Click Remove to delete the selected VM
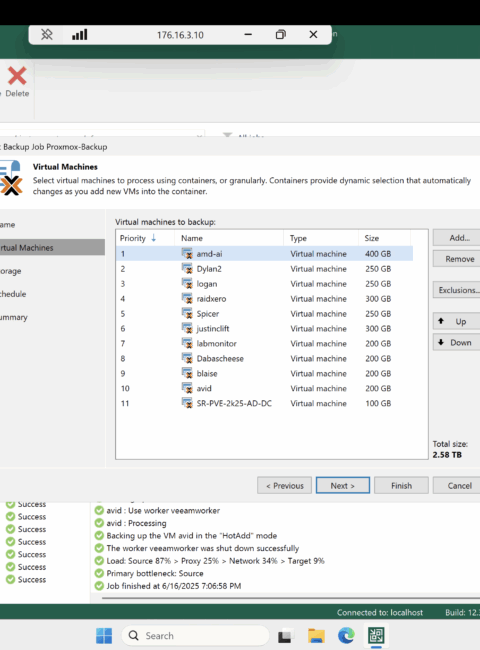Screen dimensions: 480x650 click(458, 259)
